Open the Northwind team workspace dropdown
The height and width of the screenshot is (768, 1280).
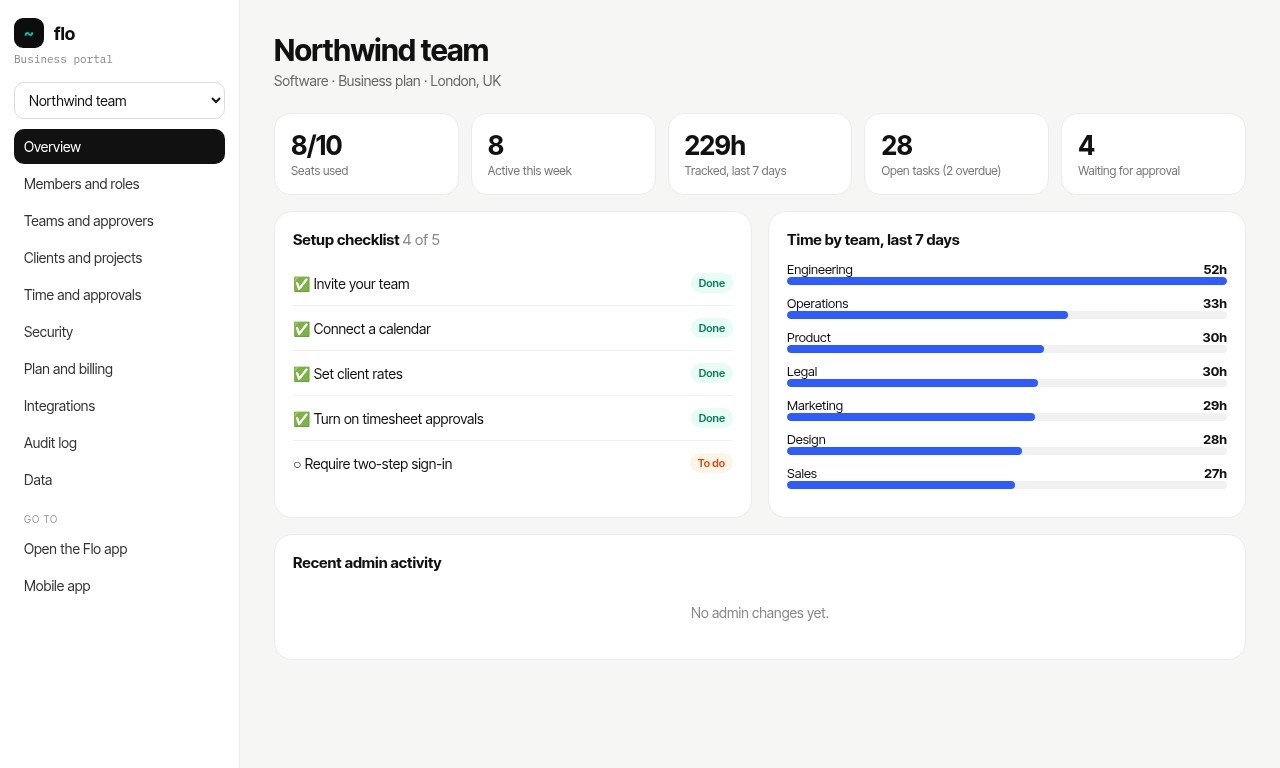tap(119, 101)
